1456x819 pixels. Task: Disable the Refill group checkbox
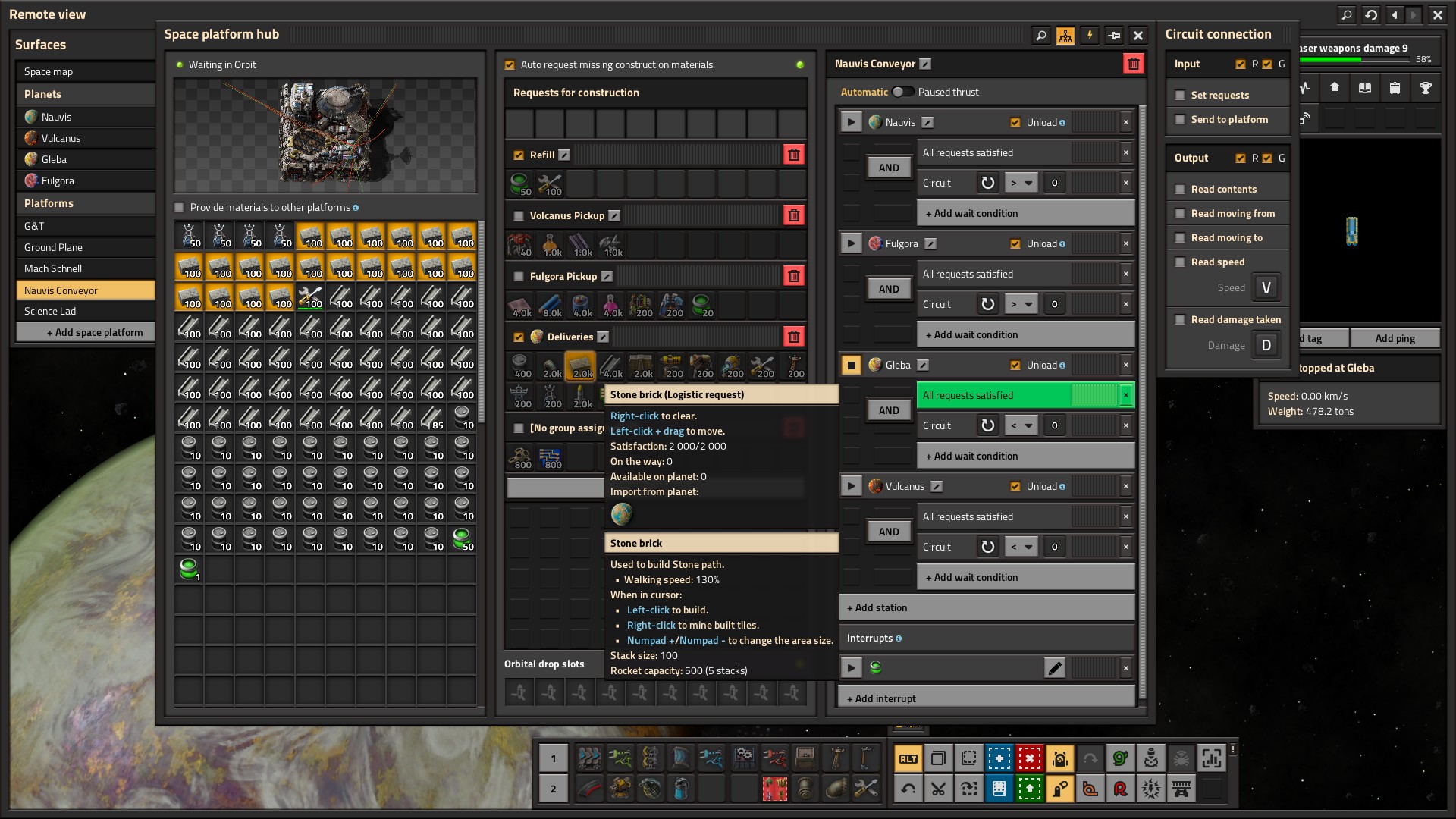point(519,155)
